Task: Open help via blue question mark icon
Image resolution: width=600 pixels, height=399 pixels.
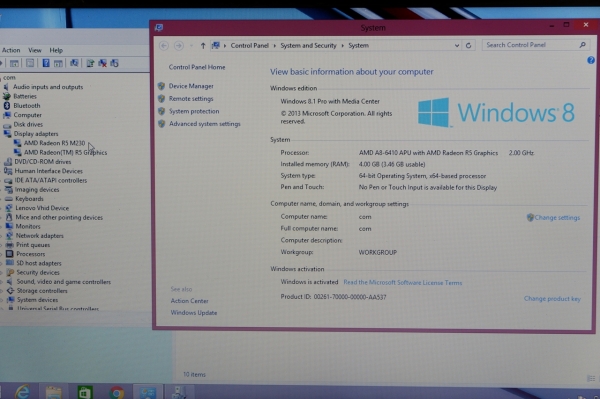Action: (x=591, y=60)
